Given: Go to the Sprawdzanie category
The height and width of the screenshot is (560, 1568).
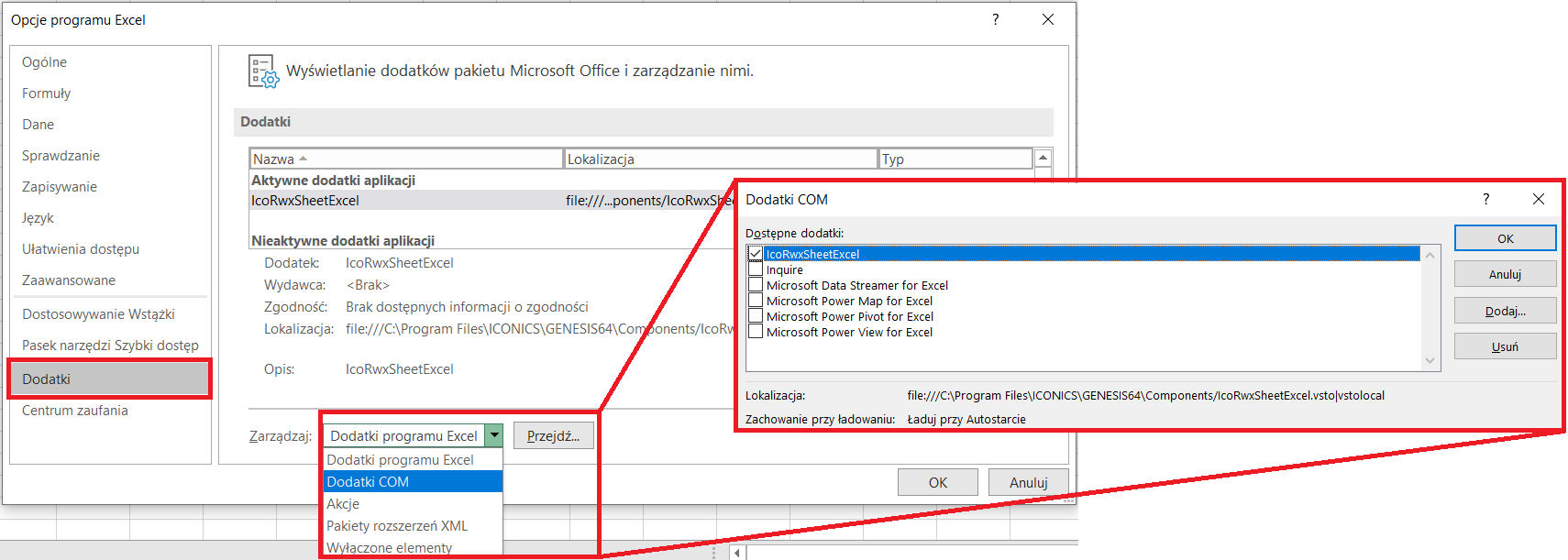Looking at the screenshot, I should (61, 156).
